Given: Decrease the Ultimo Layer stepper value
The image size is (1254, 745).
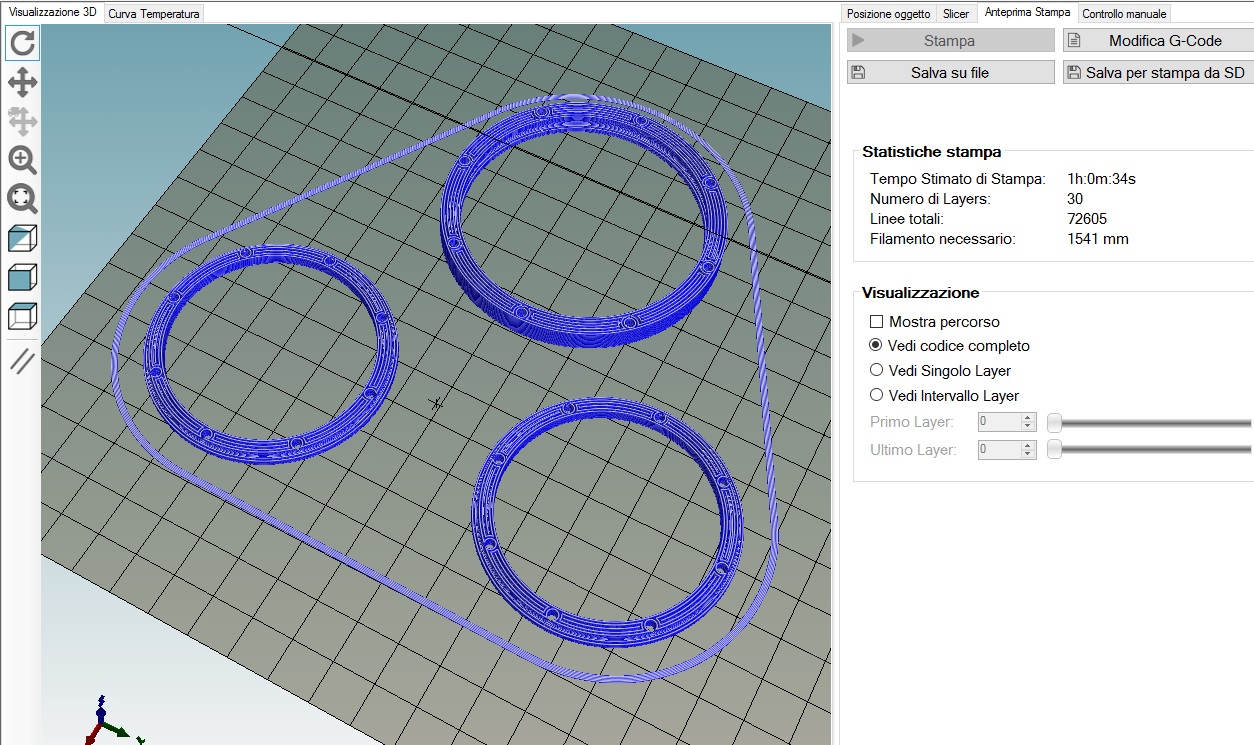Looking at the screenshot, I should [1028, 454].
